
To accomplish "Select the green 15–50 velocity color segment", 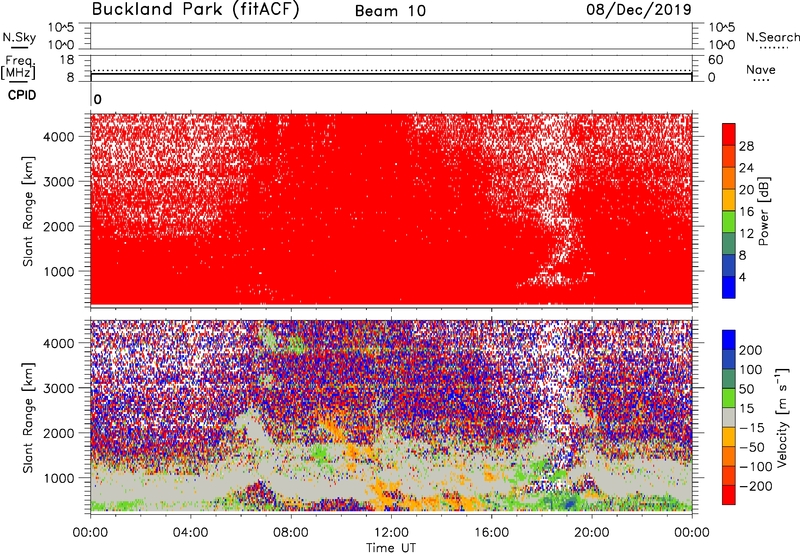I will (x=729, y=398).
